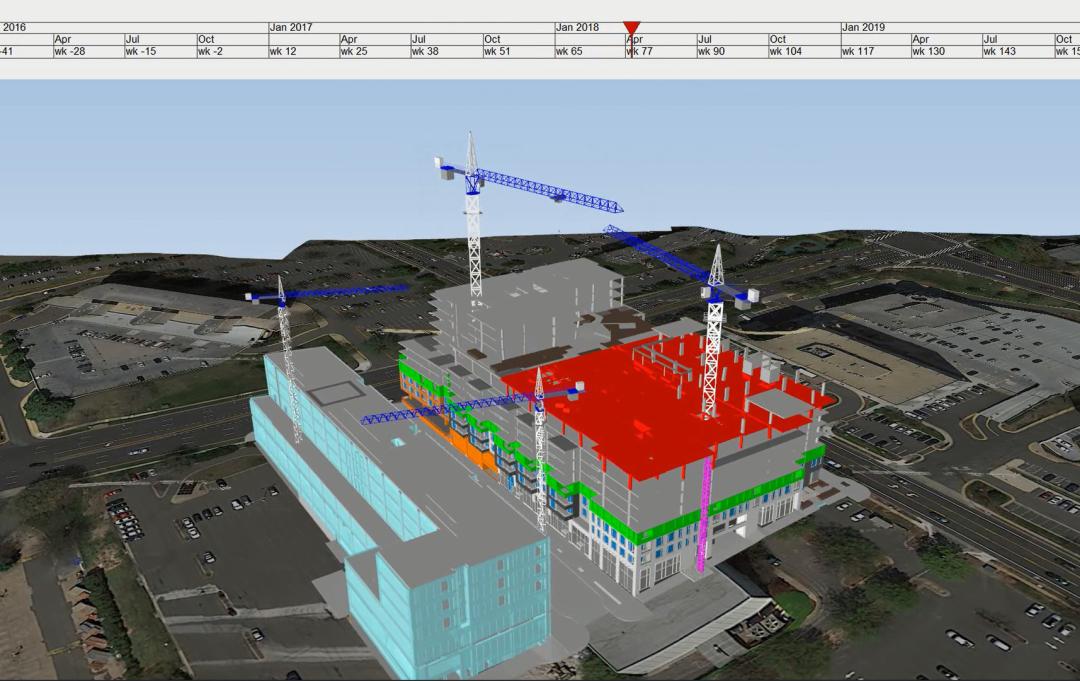Select Jan 2017 on the timeline header

click(291, 27)
